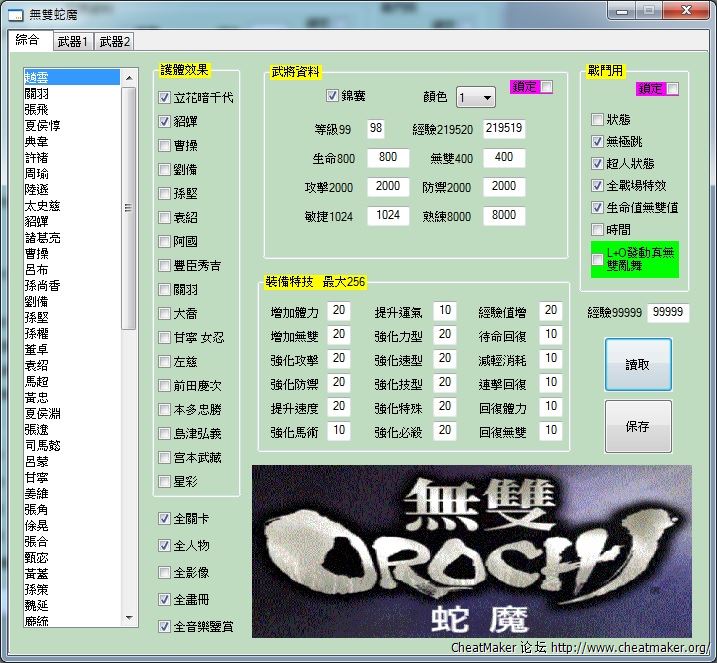The image size is (717, 663).
Task: Select 呂布 from the character list
Action: (x=36, y=270)
